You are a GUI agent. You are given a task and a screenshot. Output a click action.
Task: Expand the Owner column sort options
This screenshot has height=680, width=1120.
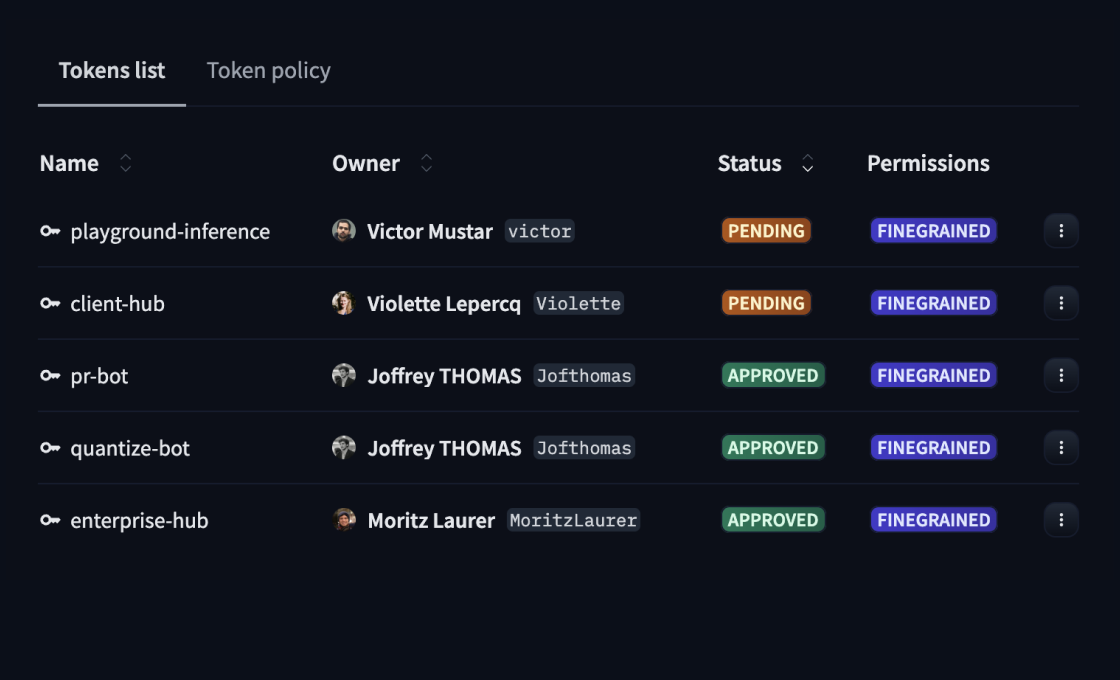pos(426,163)
